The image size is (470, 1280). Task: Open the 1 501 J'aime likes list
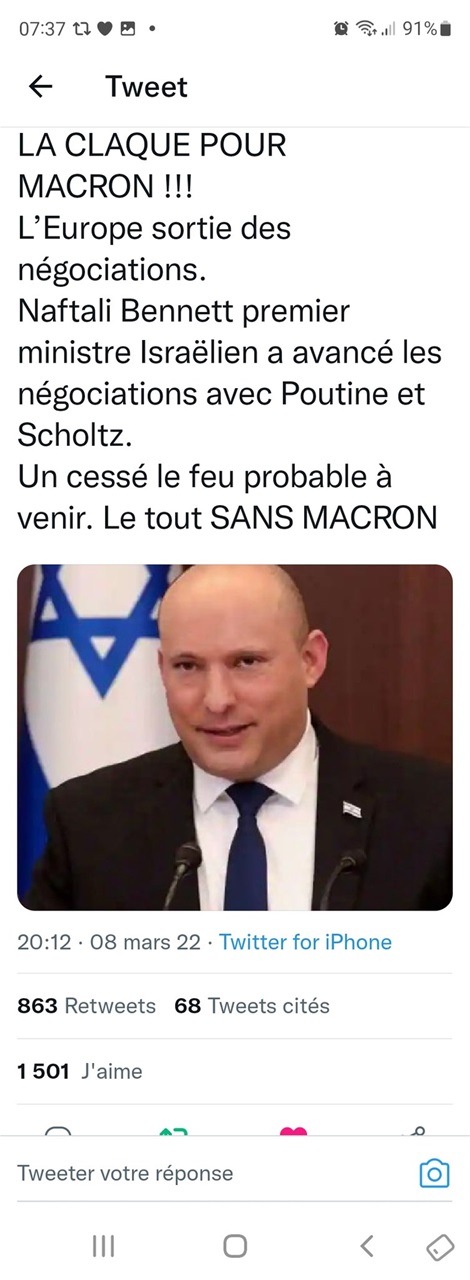pyautogui.click(x=80, y=1071)
